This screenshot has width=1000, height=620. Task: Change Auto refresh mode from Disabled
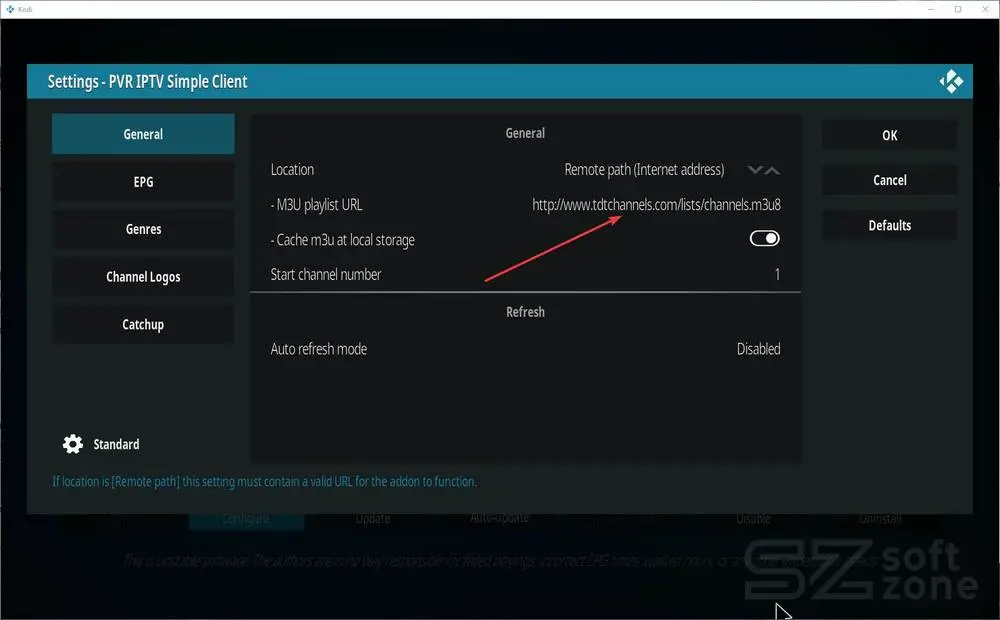coord(758,349)
